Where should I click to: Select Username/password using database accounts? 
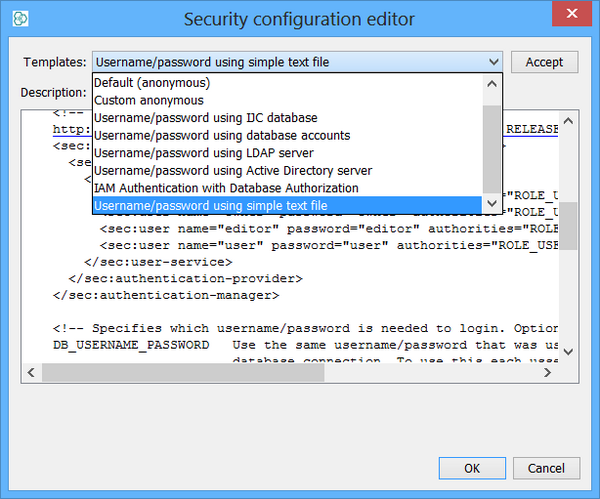pos(222,135)
